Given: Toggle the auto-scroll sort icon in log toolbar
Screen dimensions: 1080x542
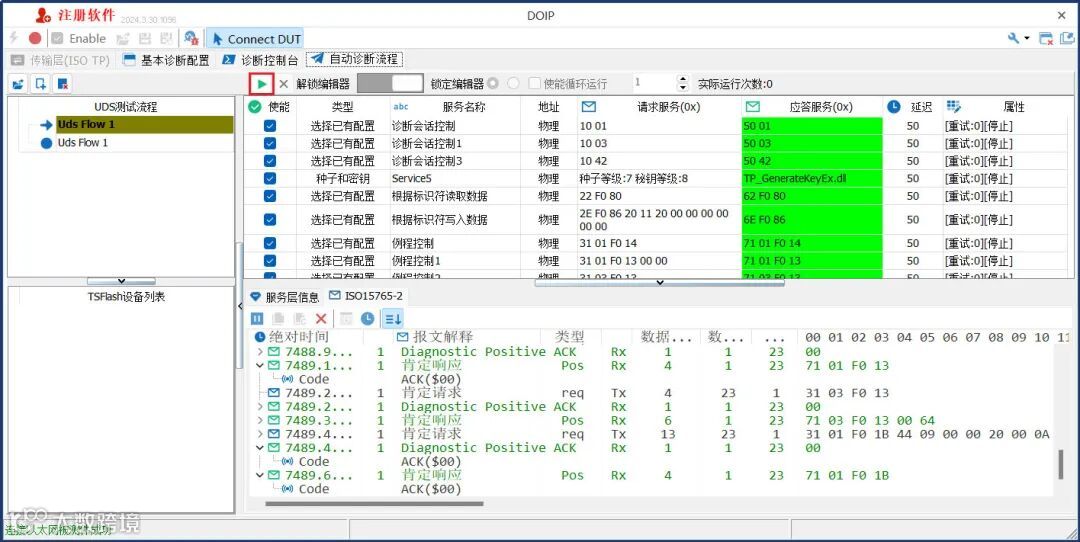Looking at the screenshot, I should [x=393, y=318].
